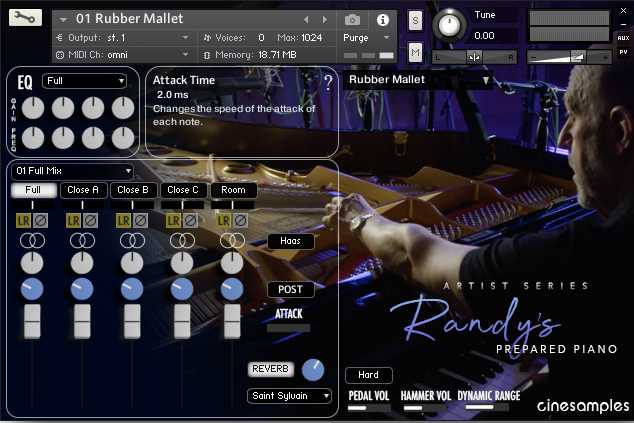Invert phase on the Room channel

240,221
